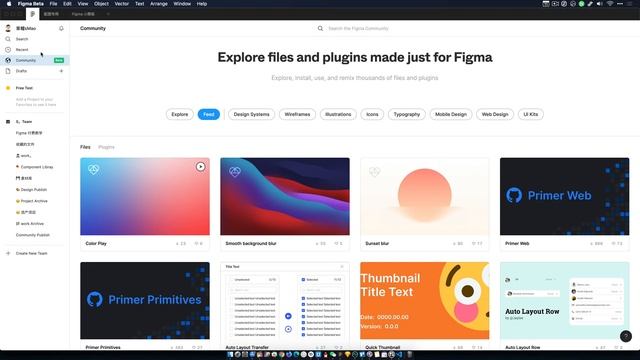Open Community Publish in the sidebar
Image resolution: width=640 pixels, height=360 pixels.
click(33, 235)
